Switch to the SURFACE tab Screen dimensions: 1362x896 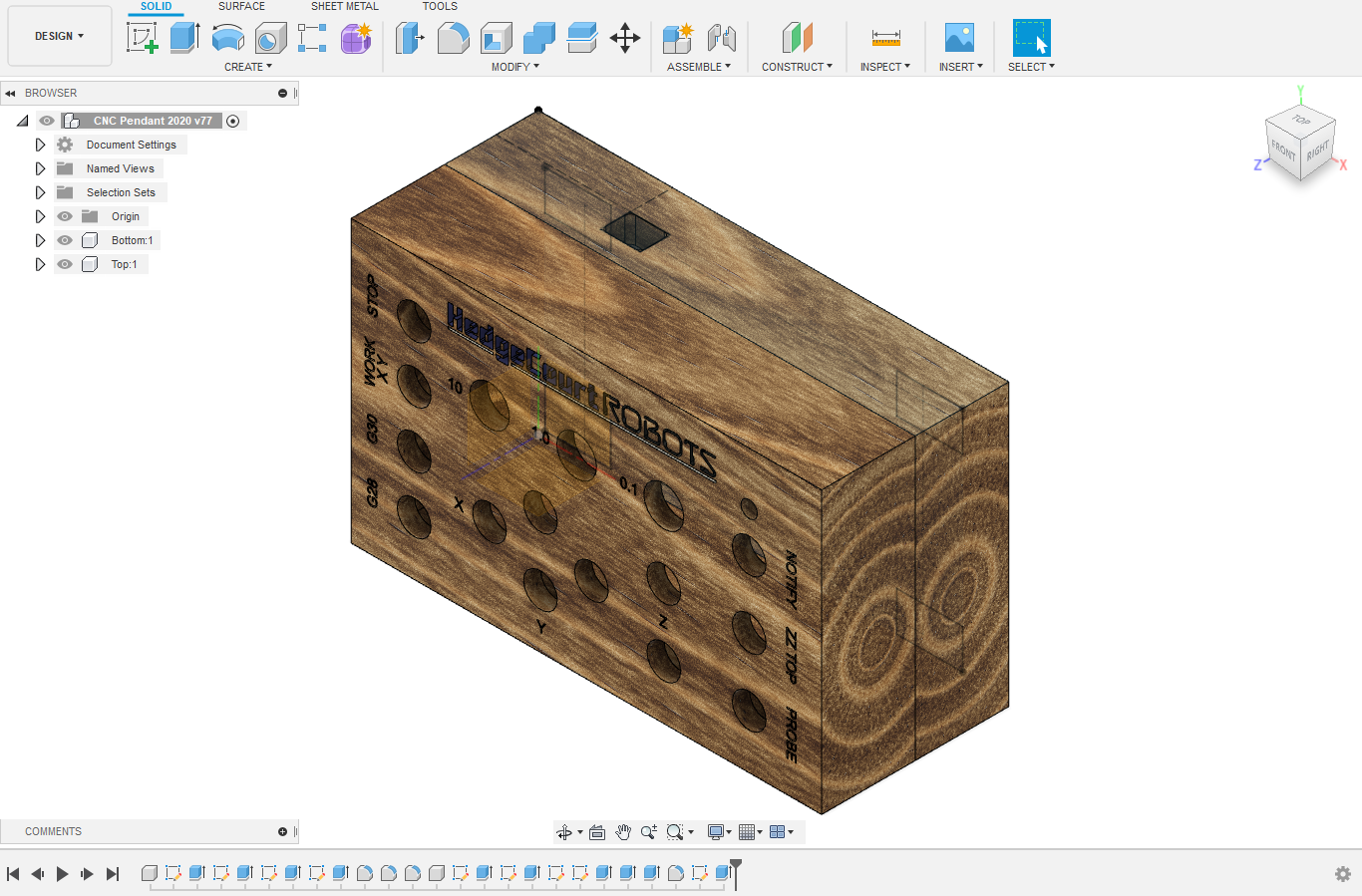click(x=242, y=6)
